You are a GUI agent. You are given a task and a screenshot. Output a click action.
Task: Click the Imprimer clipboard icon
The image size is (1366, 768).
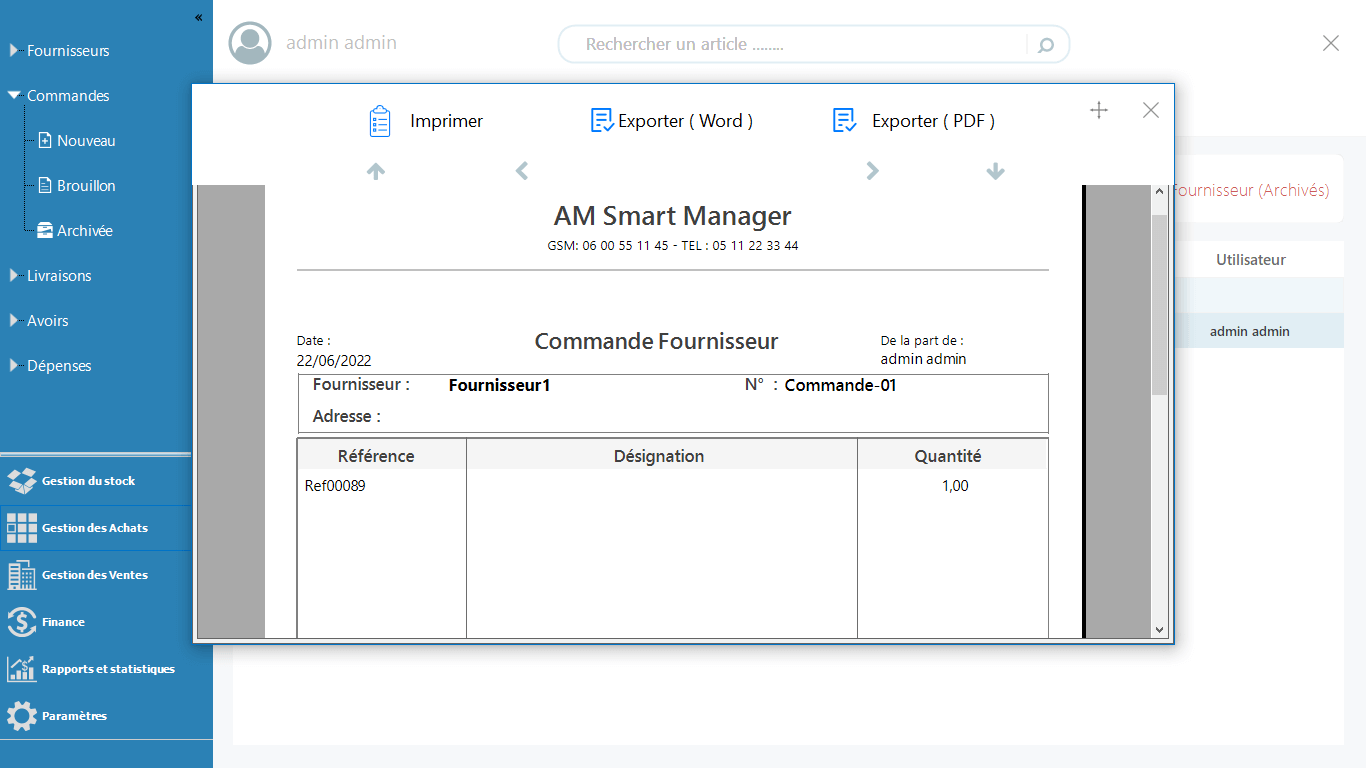(379, 121)
